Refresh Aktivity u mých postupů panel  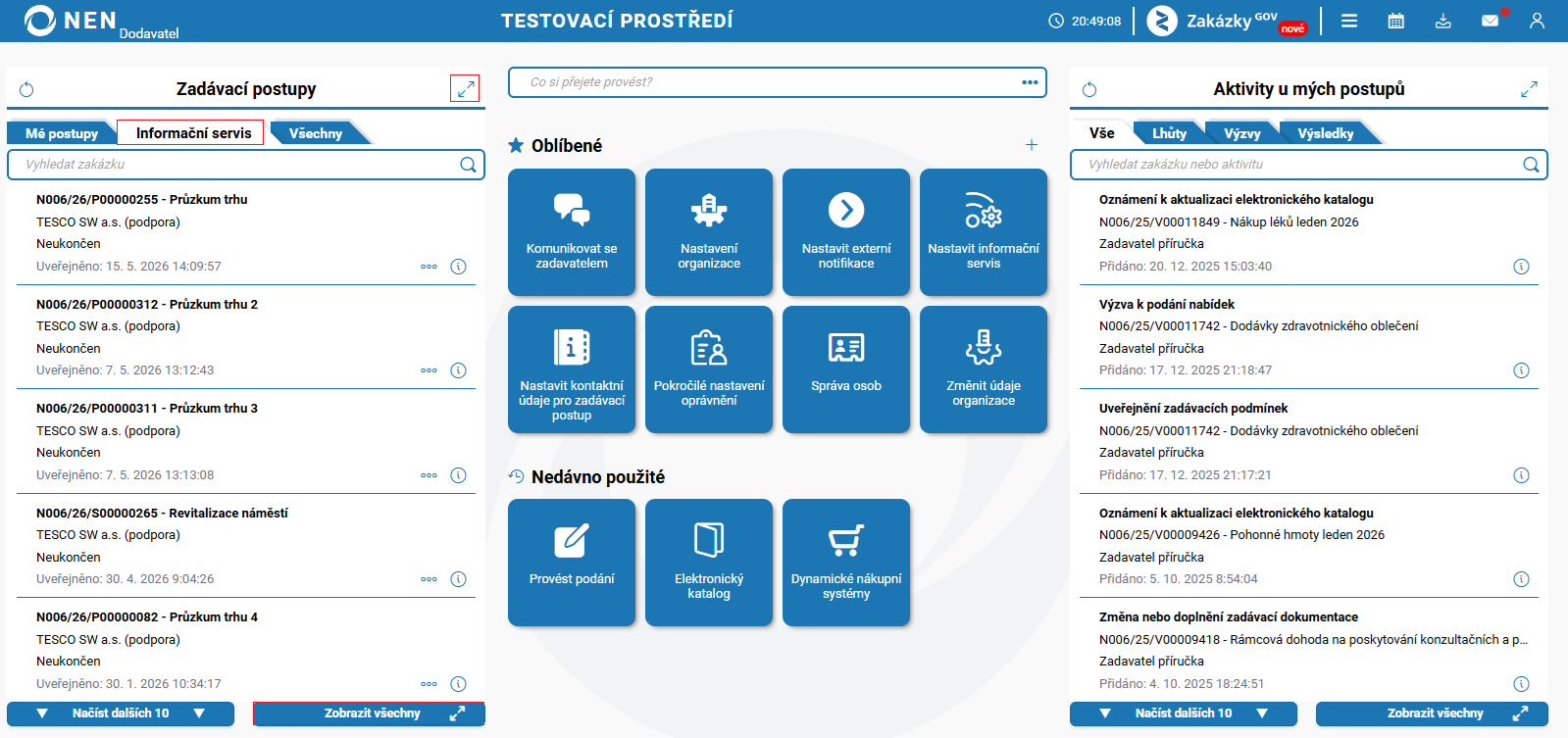(x=1089, y=89)
